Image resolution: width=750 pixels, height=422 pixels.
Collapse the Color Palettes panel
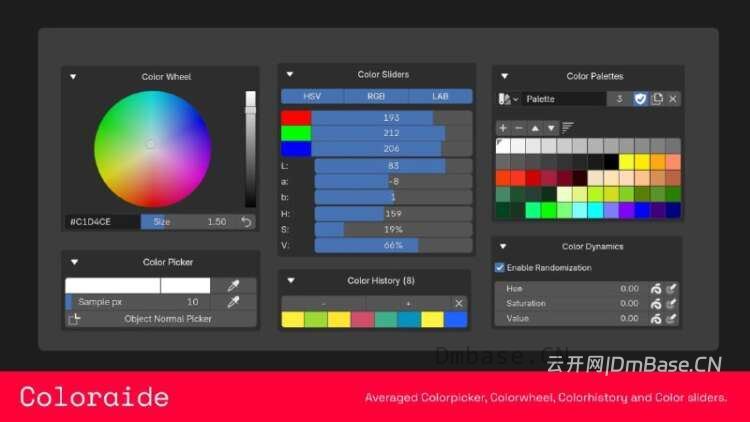(505, 76)
